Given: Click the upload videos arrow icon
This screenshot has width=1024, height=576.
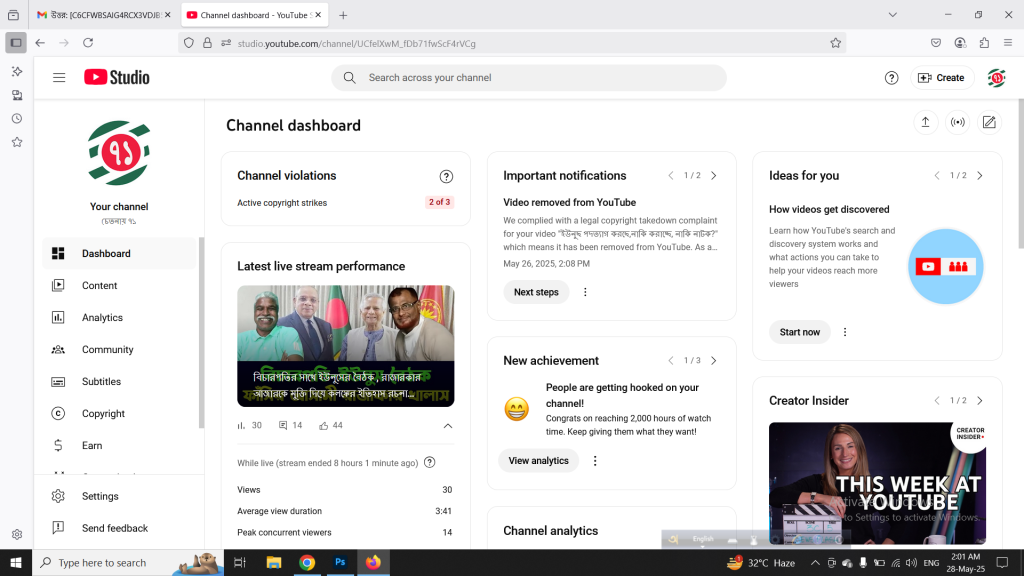Looking at the screenshot, I should pyautogui.click(x=925, y=122).
